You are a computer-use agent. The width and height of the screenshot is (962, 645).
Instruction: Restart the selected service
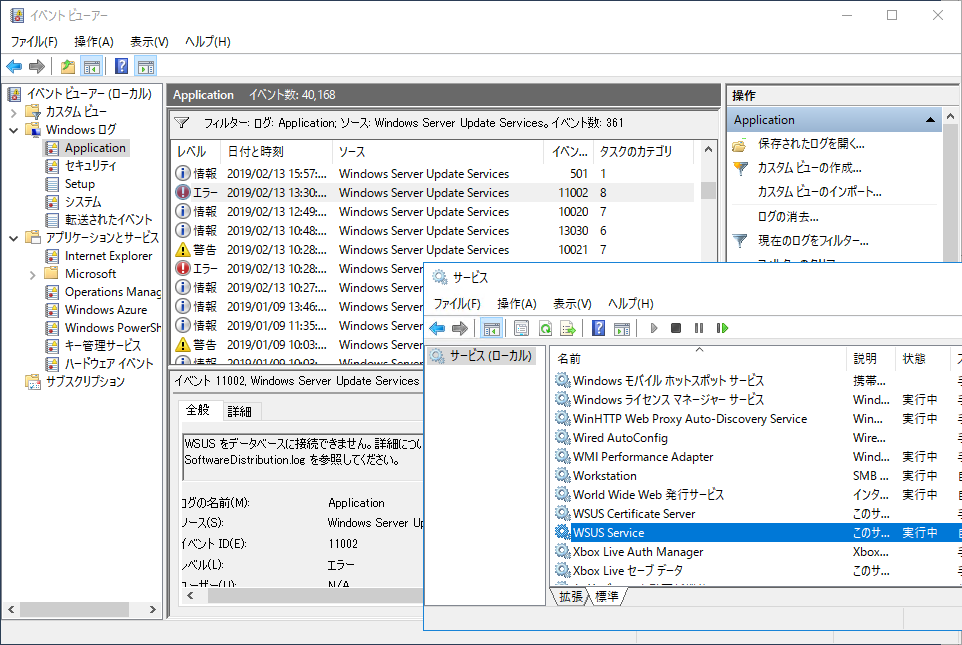click(x=722, y=328)
